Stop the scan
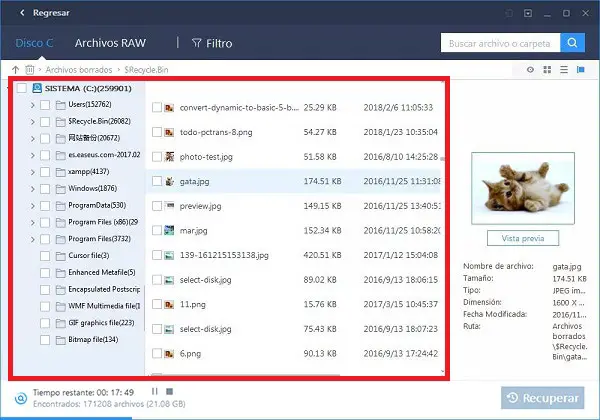Viewport: 600px width, 420px height. point(170,391)
